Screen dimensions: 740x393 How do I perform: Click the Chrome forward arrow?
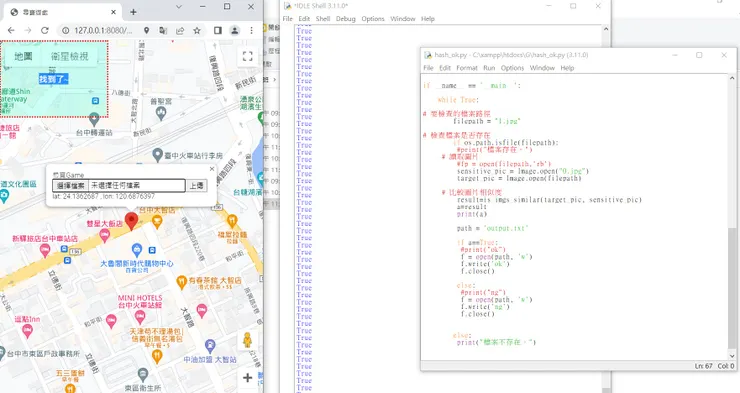pyautogui.click(x=28, y=30)
